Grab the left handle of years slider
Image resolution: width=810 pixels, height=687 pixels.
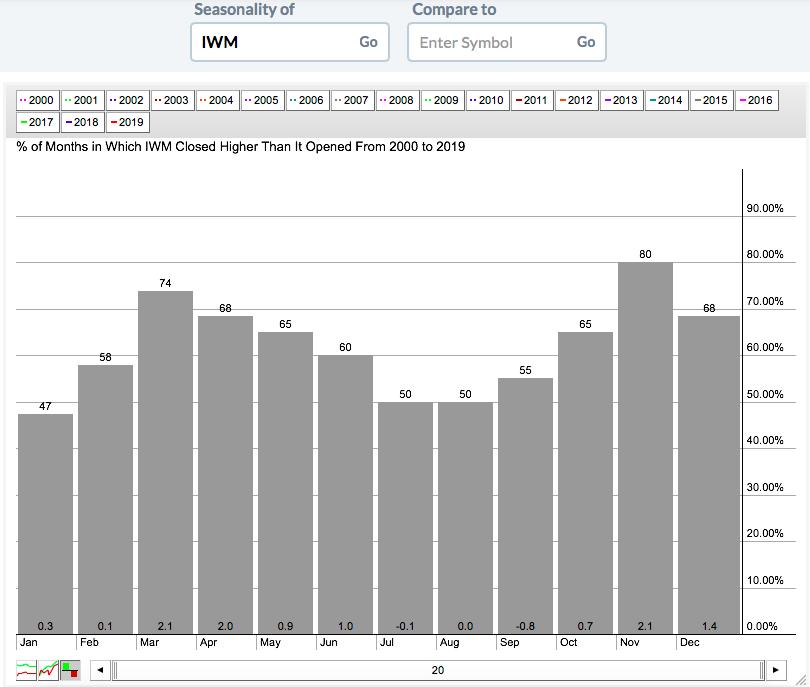[x=115, y=670]
